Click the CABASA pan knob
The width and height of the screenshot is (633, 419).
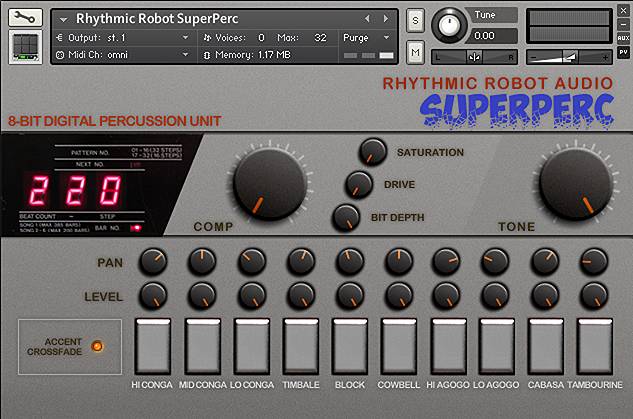click(x=545, y=262)
